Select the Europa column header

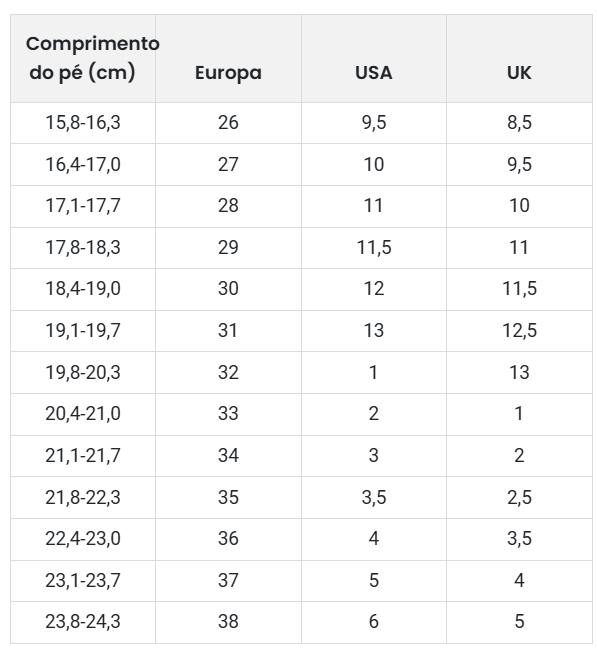[x=228, y=58]
